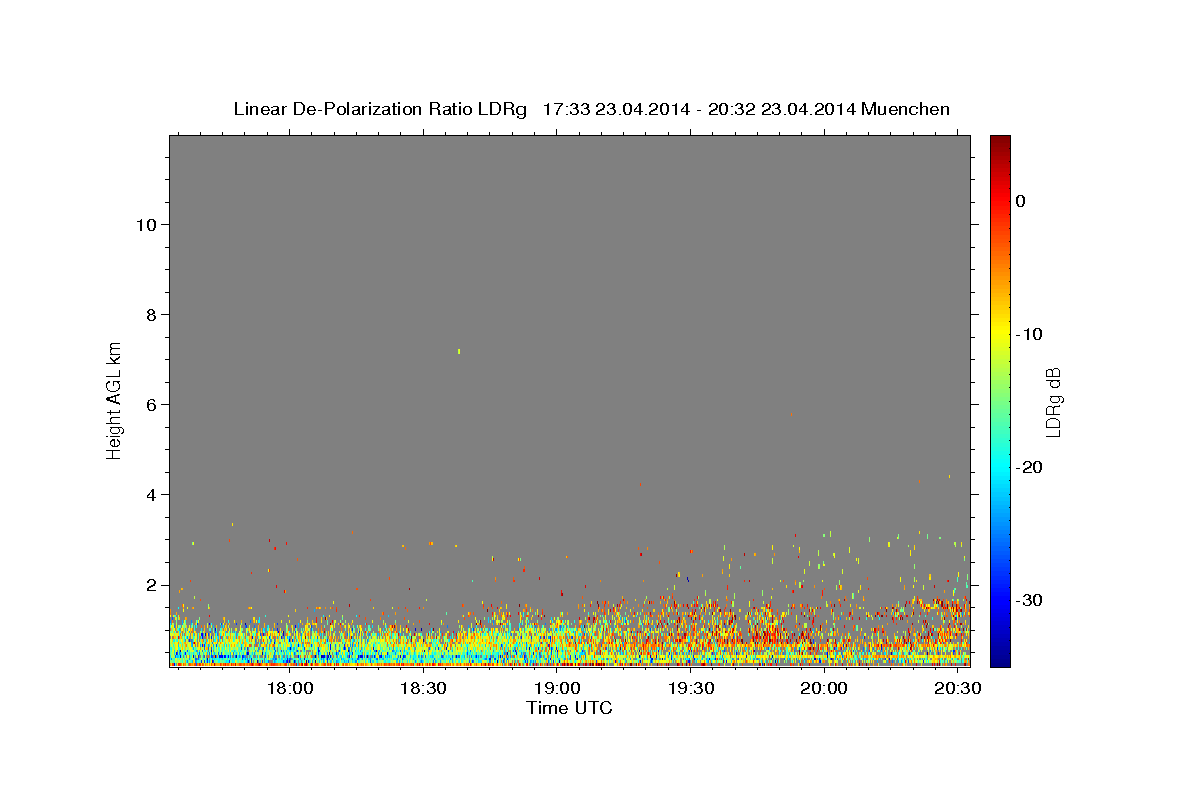Click the isolated yellow data point near 7 km
The width and height of the screenshot is (1200, 800).
coord(459,351)
